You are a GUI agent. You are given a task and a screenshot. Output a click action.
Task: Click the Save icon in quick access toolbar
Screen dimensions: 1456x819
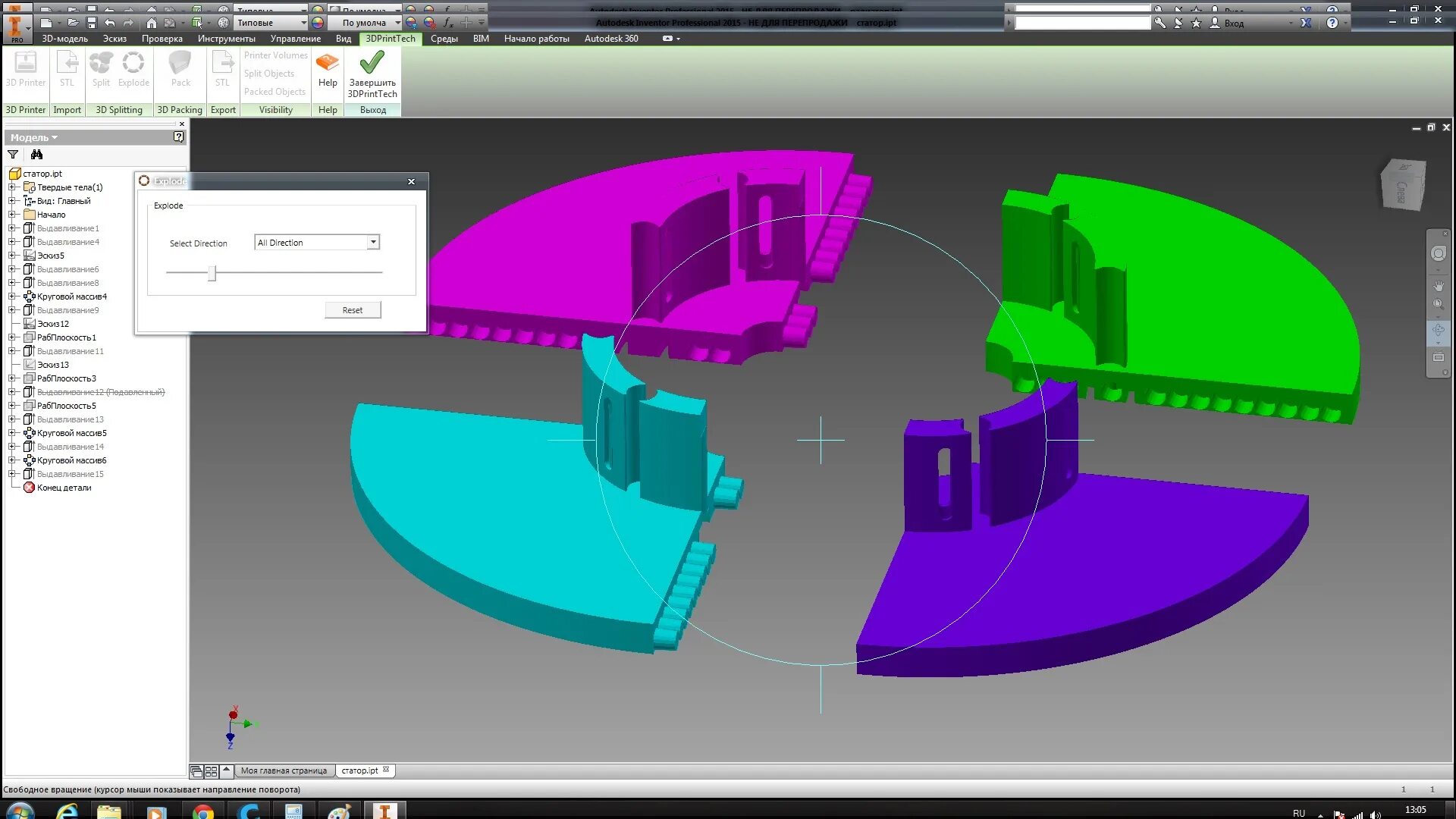[x=92, y=23]
